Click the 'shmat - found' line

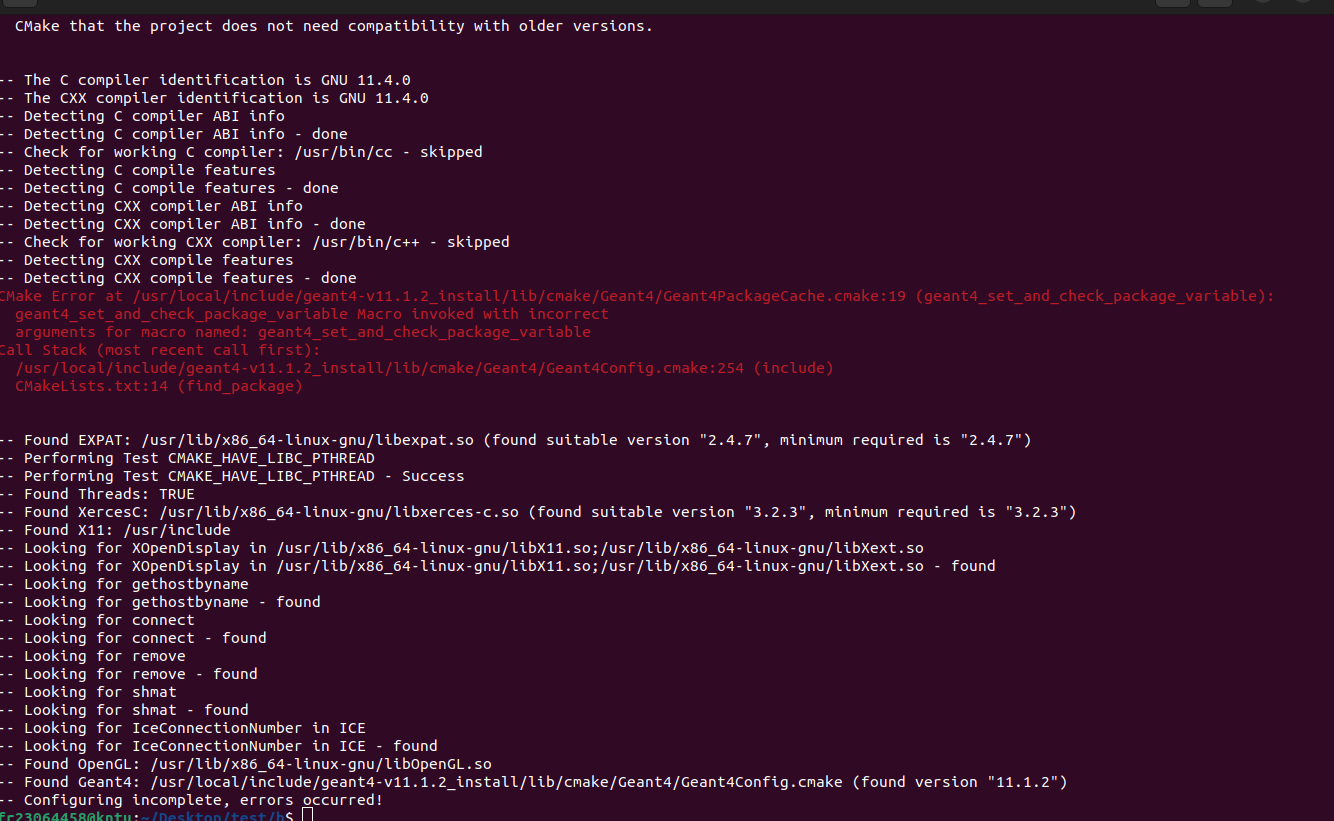click(135, 710)
